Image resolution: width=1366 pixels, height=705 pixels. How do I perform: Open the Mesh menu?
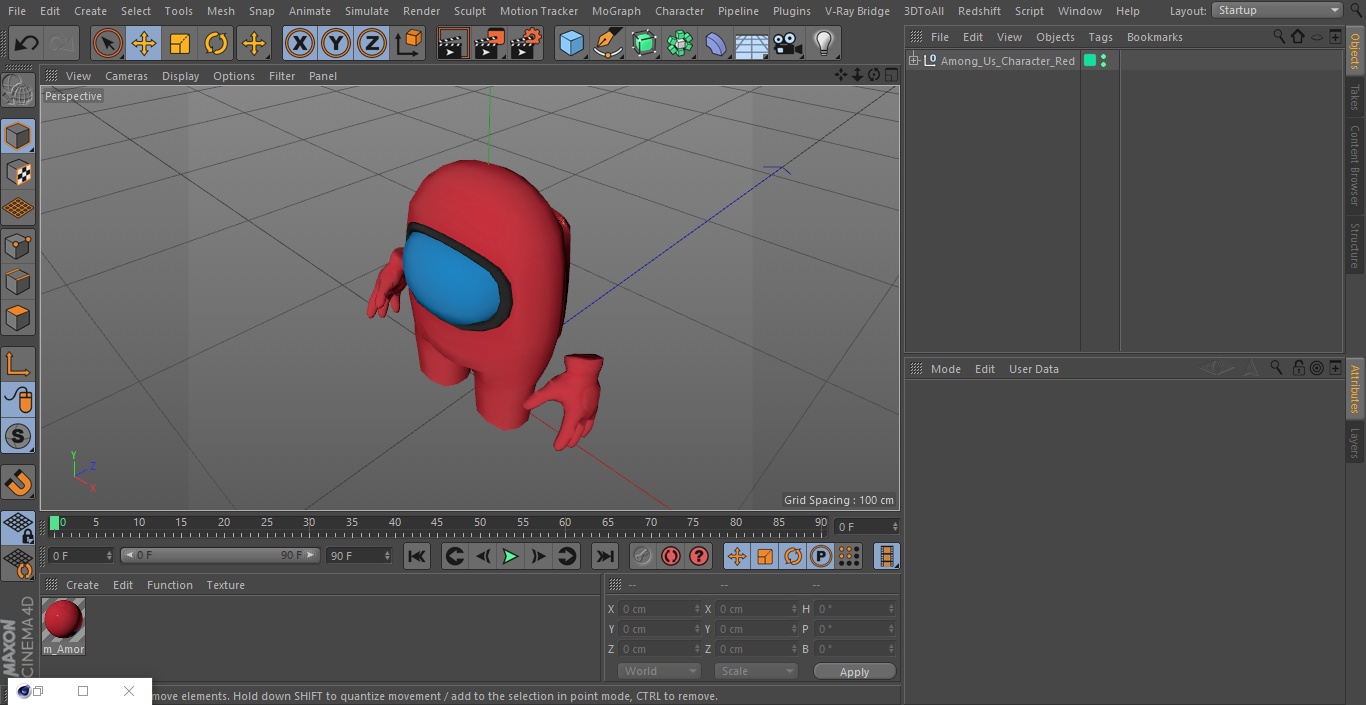coord(221,11)
